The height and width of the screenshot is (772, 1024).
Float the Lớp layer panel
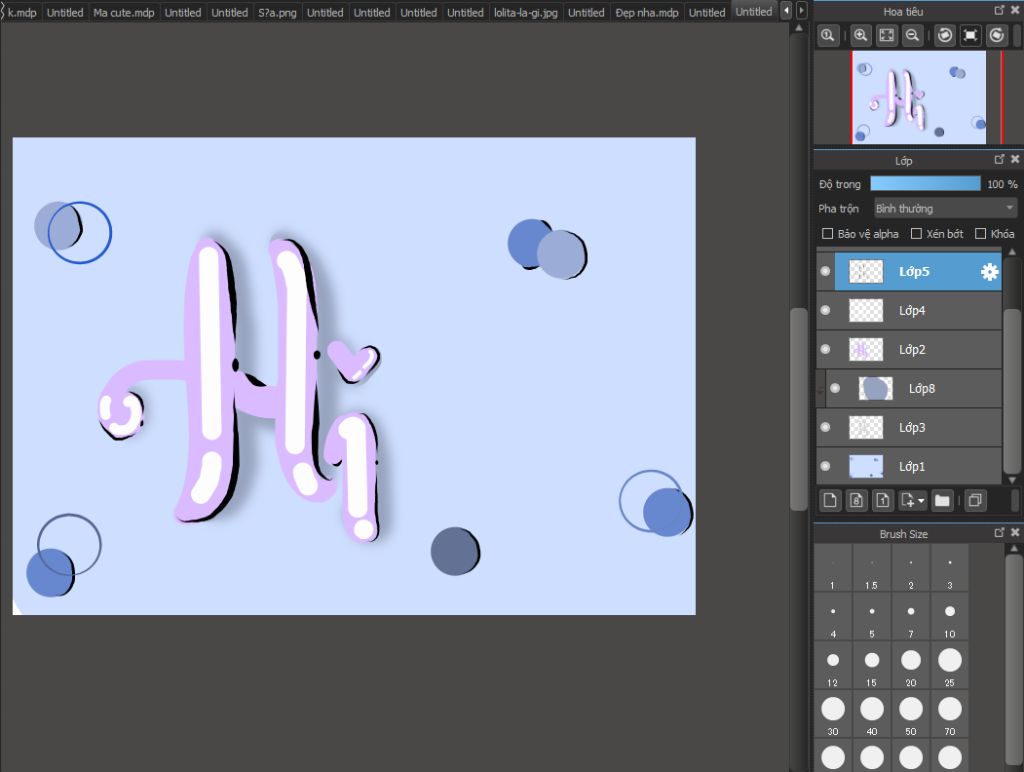point(999,159)
